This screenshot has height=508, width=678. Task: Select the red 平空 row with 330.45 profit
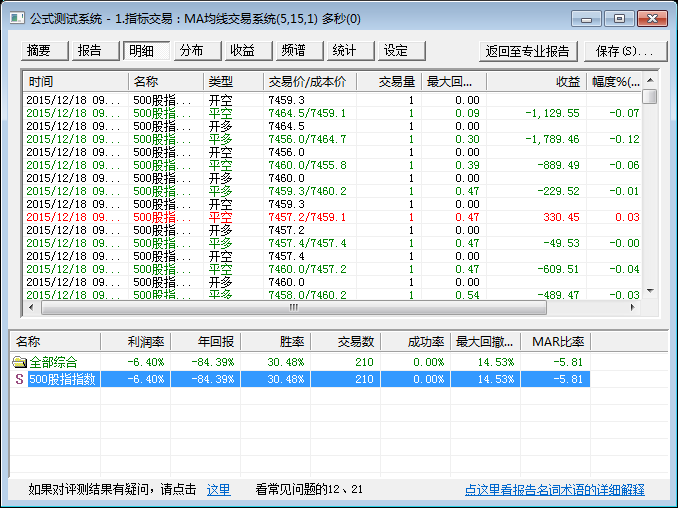pyautogui.click(x=300, y=217)
